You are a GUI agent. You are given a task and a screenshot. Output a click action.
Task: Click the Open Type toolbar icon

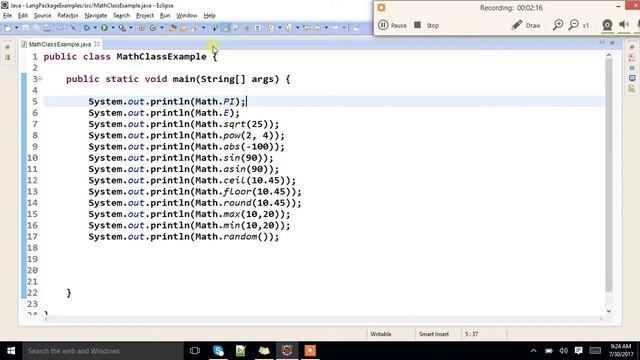[172, 28]
